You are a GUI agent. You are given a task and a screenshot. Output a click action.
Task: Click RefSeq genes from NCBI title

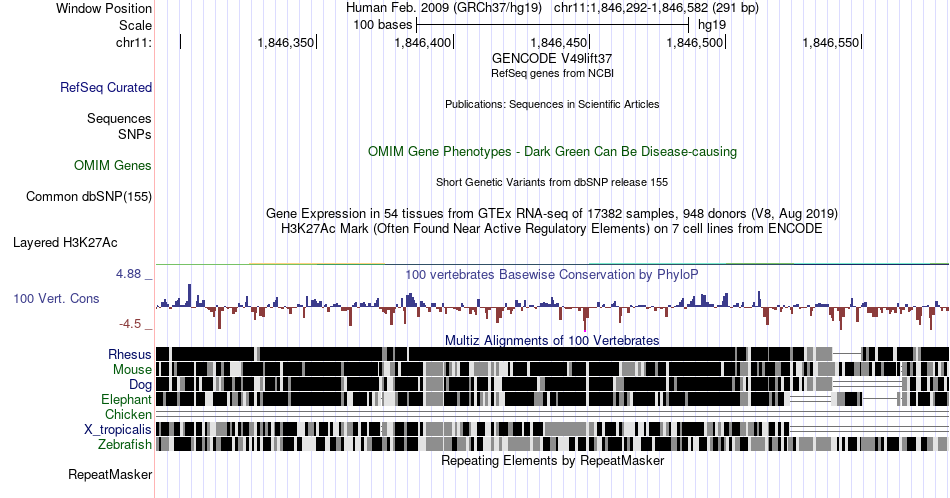[x=552, y=73]
